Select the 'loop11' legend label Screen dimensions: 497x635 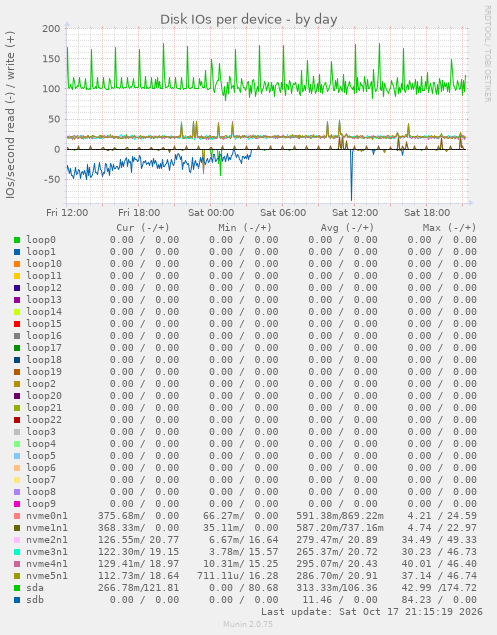pos(44,276)
